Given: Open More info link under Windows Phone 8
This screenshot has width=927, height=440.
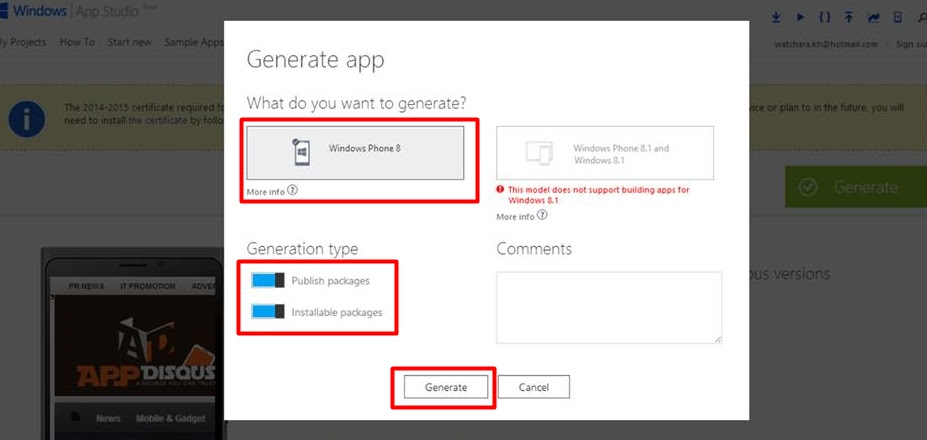Looking at the screenshot, I should pyautogui.click(x=265, y=192).
